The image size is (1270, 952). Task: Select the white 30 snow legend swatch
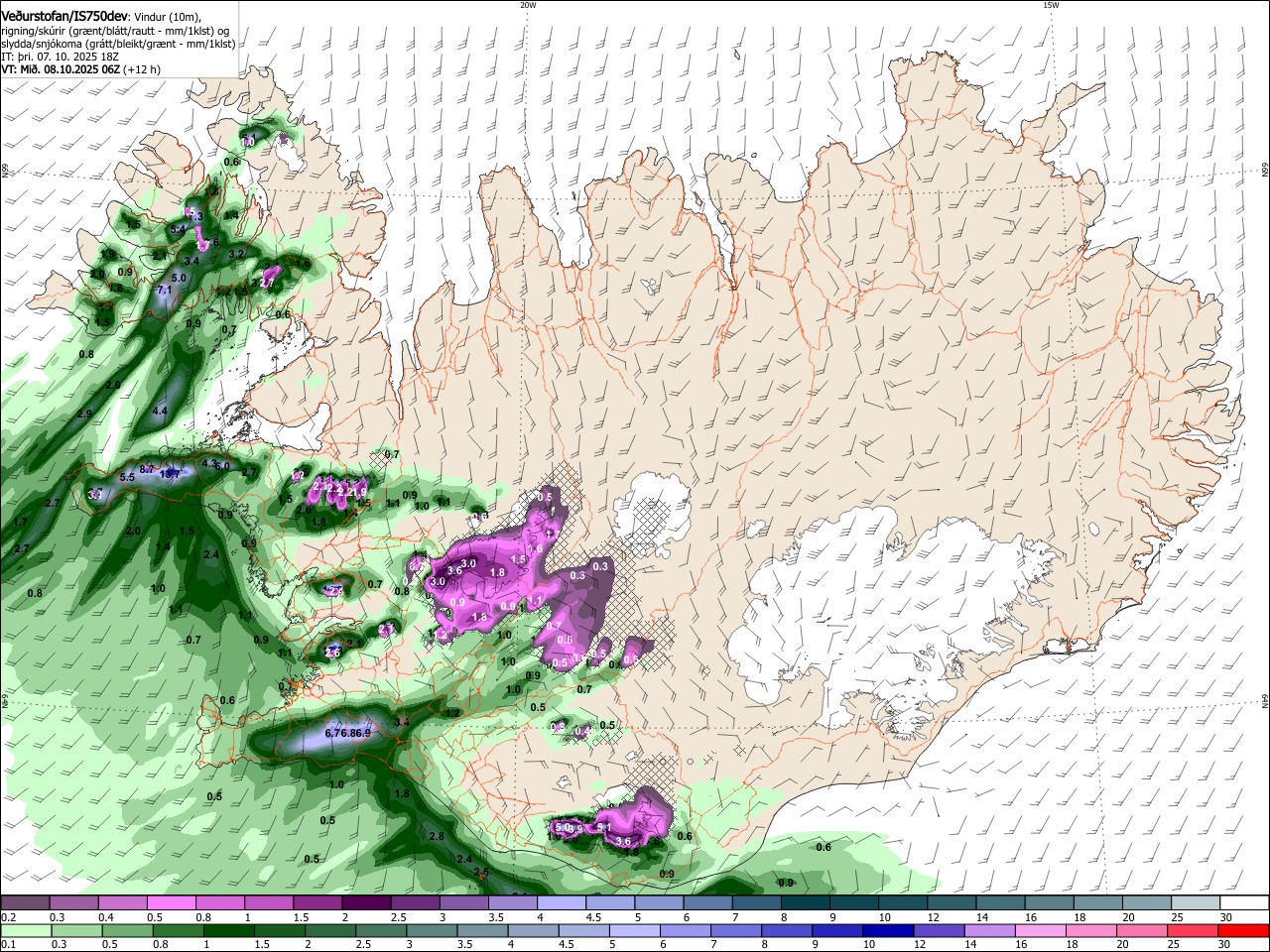coord(1244,903)
